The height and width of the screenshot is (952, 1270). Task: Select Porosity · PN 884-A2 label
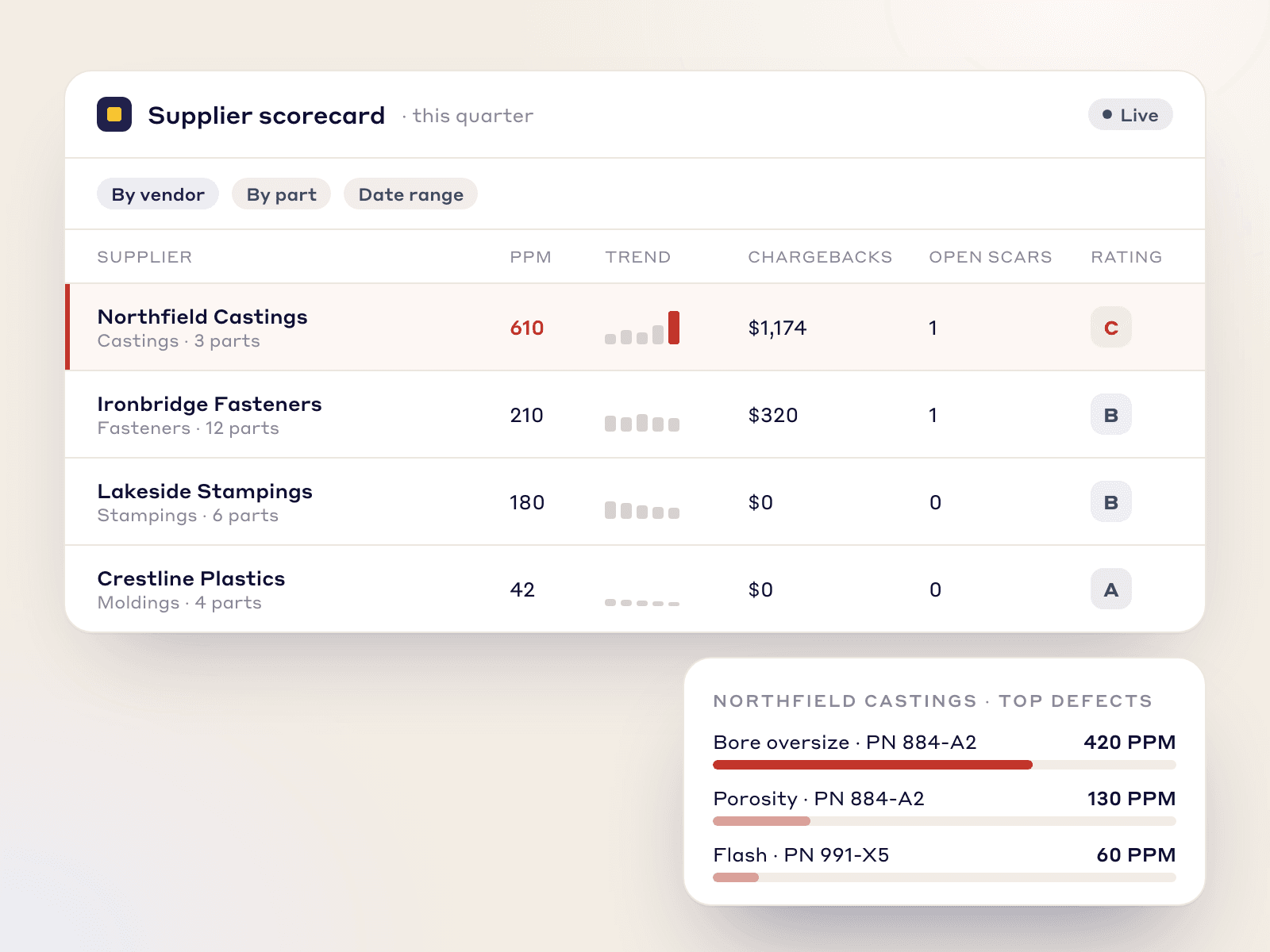coord(818,799)
